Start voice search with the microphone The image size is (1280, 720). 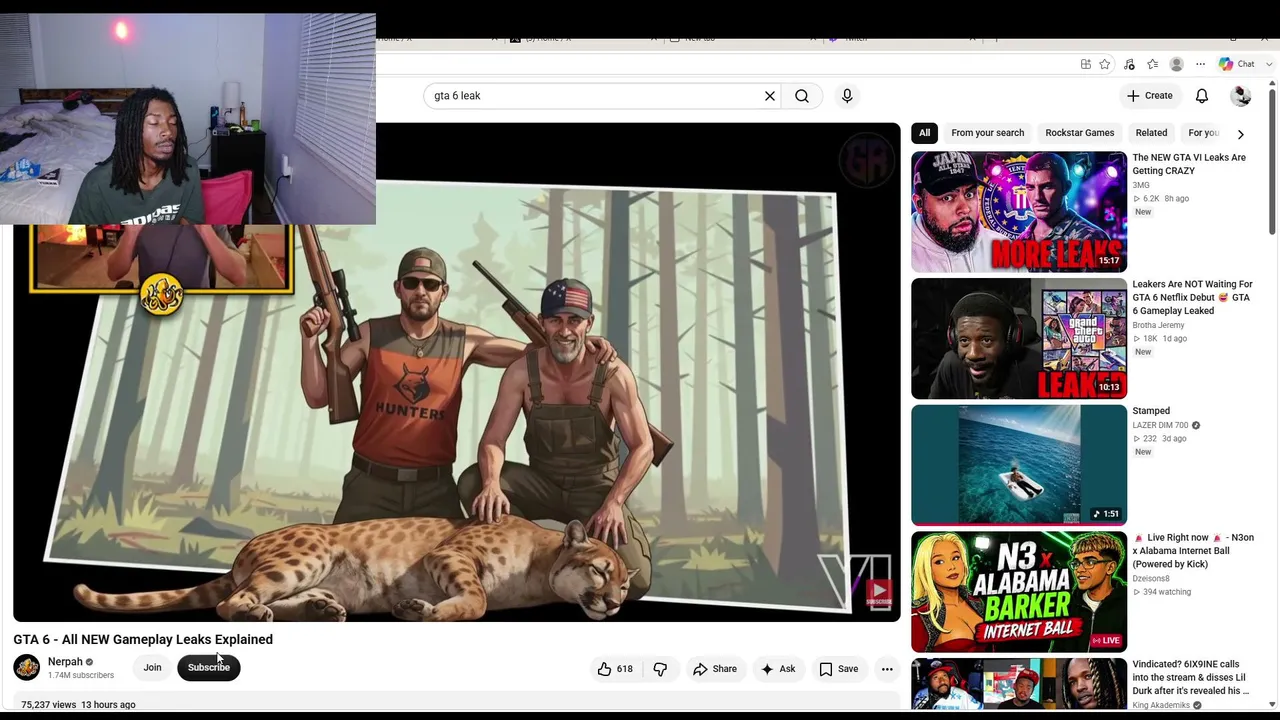pyautogui.click(x=847, y=96)
